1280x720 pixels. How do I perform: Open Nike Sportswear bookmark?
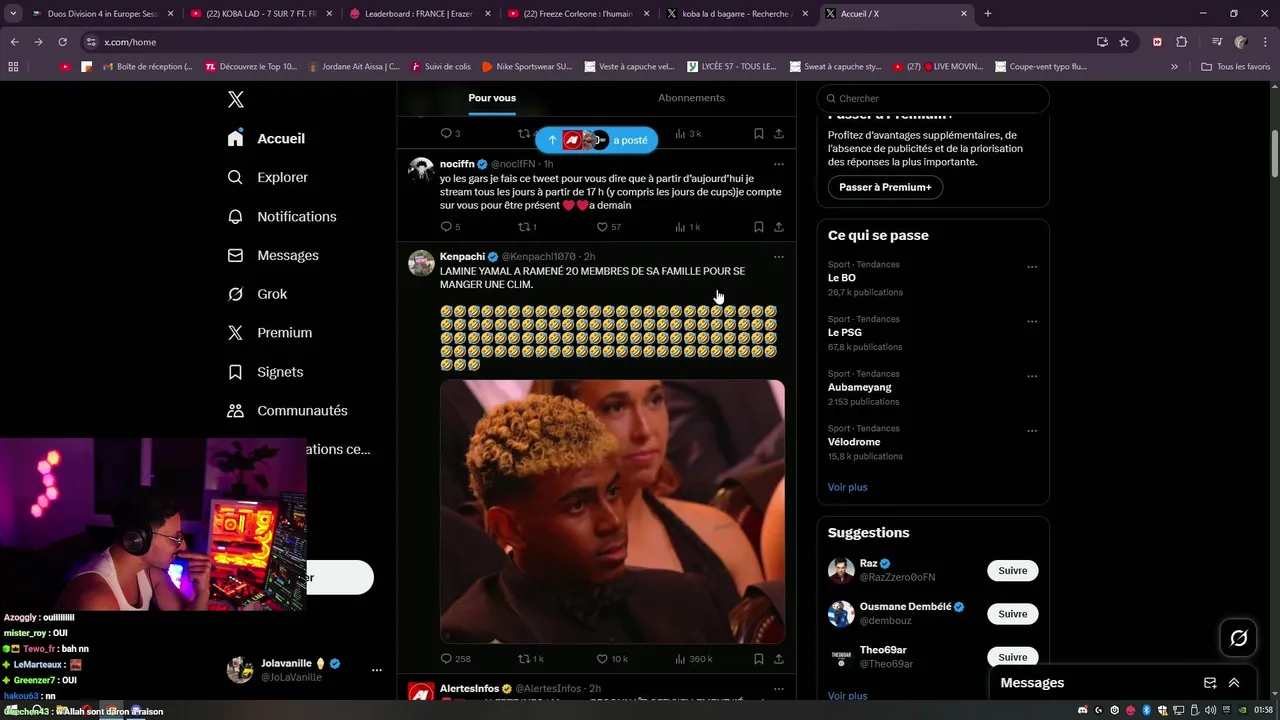click(527, 67)
